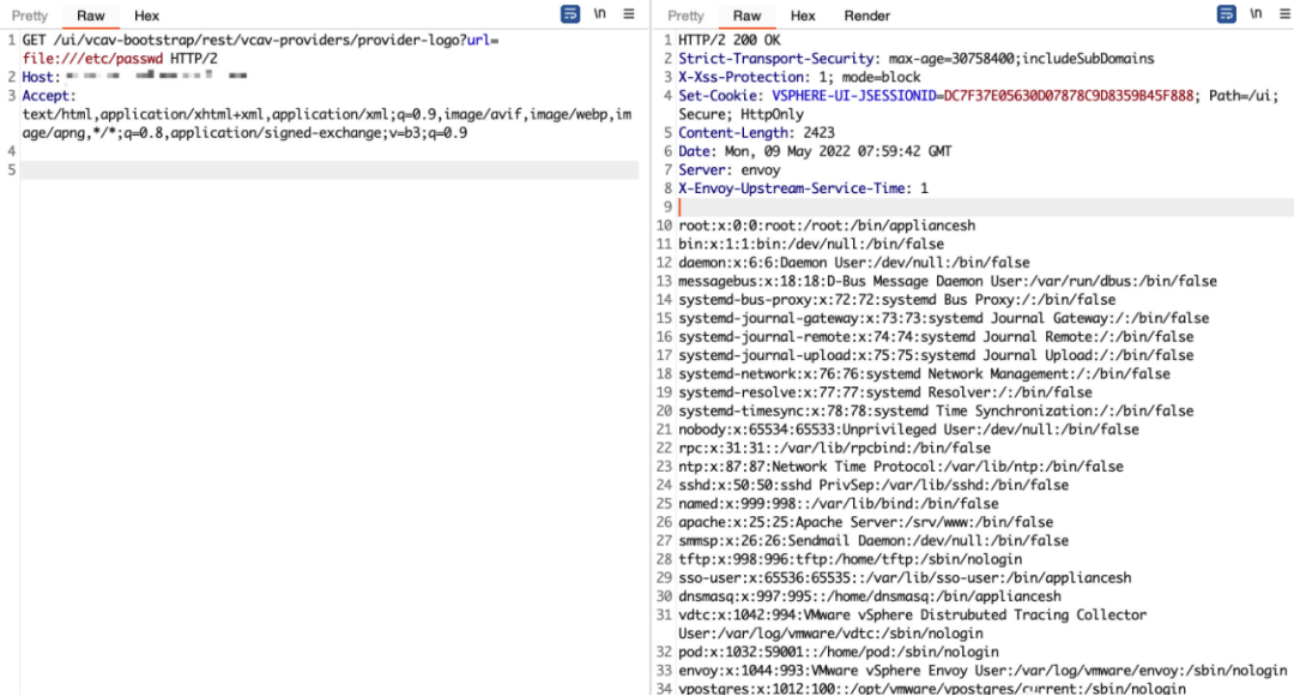
Task: Click the apache:x:25:25 Apache Server line
Action: pos(865,522)
